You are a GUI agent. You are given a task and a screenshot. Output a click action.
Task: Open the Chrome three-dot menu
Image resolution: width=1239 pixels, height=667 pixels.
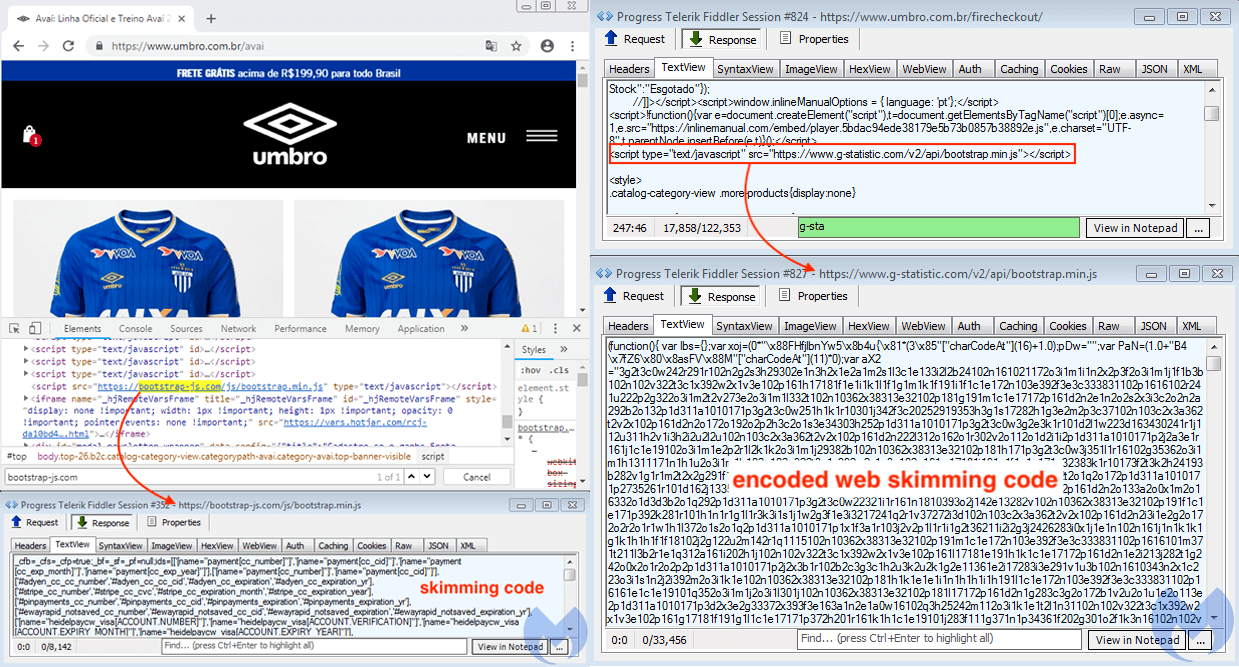571,46
